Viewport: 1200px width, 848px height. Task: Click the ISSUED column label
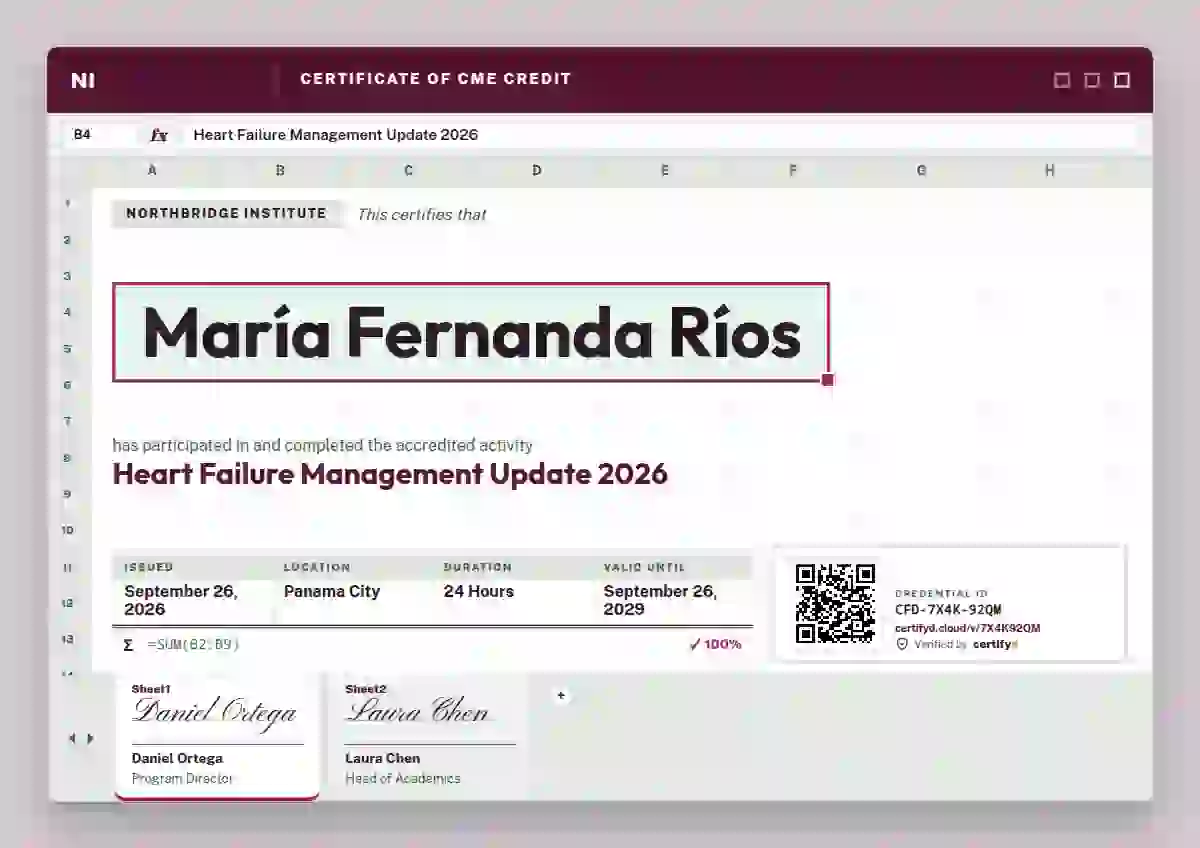point(149,567)
